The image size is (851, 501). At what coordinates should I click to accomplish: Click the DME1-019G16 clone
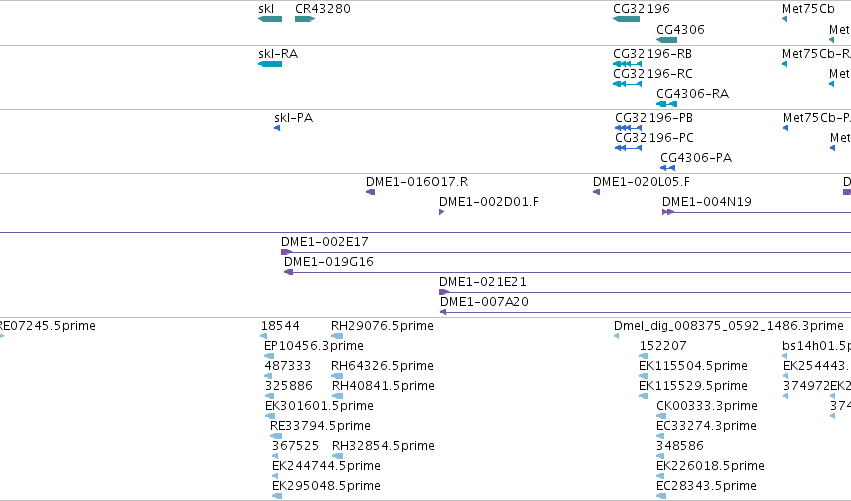click(x=568, y=272)
